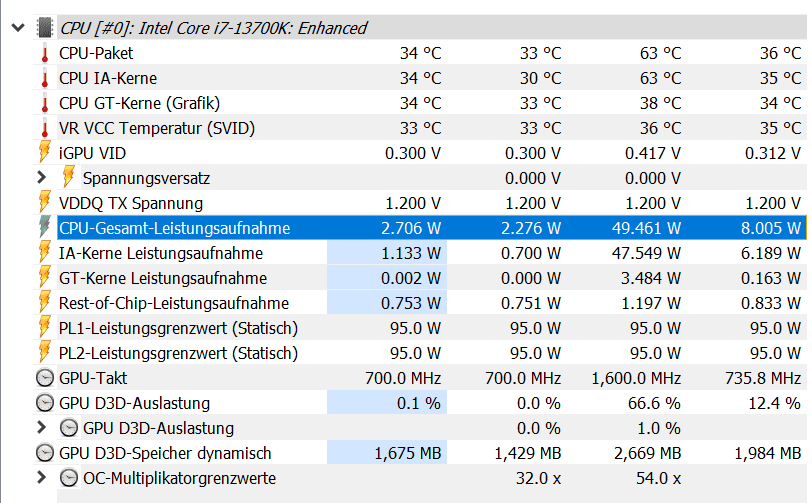Viewport: 812px width, 503px height.
Task: Click the 1,675 MB current memory value
Action: [408, 453]
